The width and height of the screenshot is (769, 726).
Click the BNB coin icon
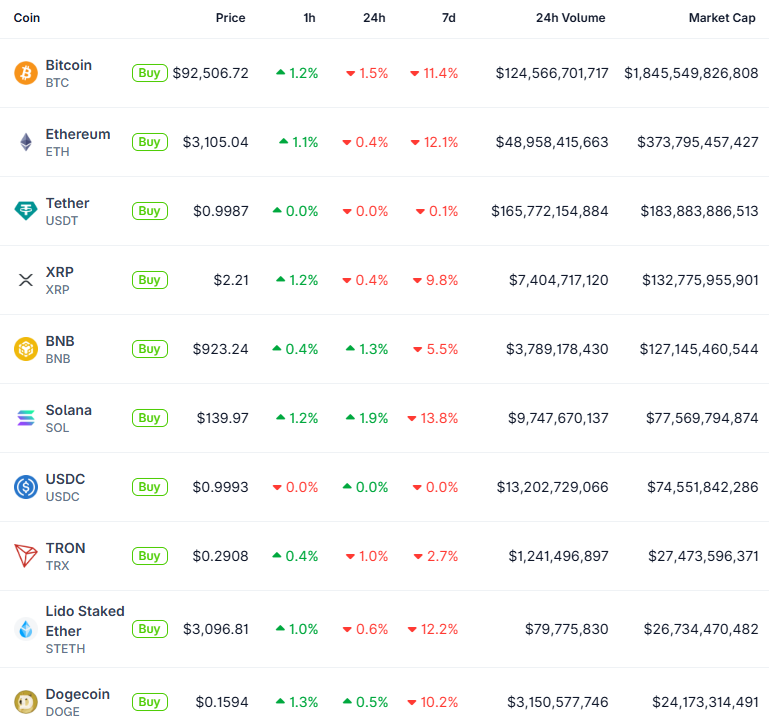pos(25,349)
